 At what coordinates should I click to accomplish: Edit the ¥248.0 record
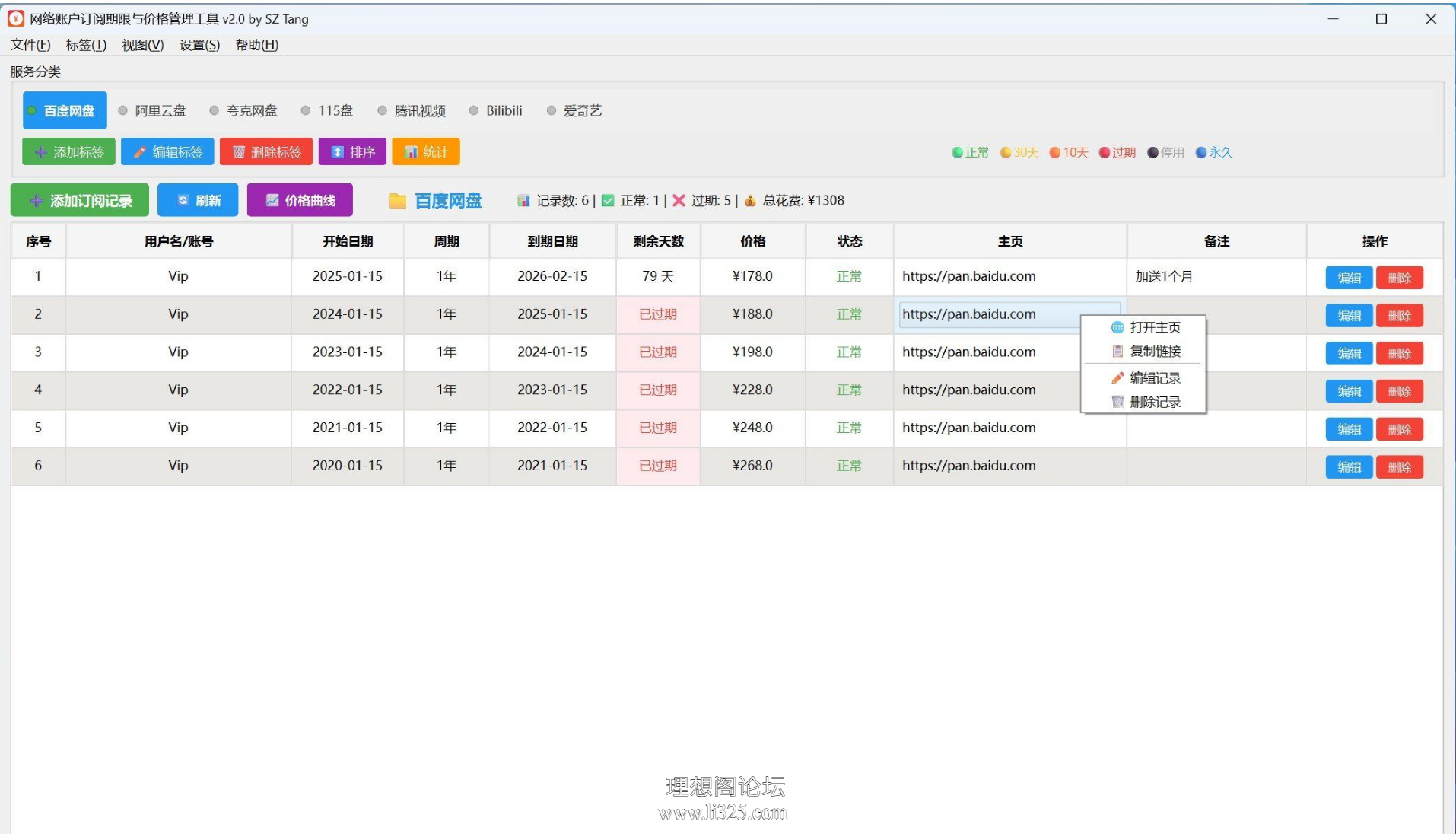(x=1350, y=429)
